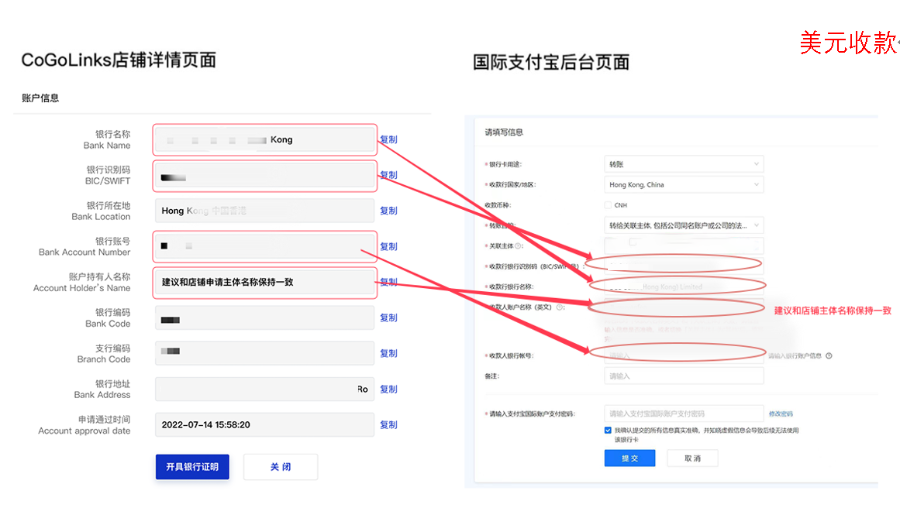
Task: Copy the Bank Account Number
Action: (388, 246)
